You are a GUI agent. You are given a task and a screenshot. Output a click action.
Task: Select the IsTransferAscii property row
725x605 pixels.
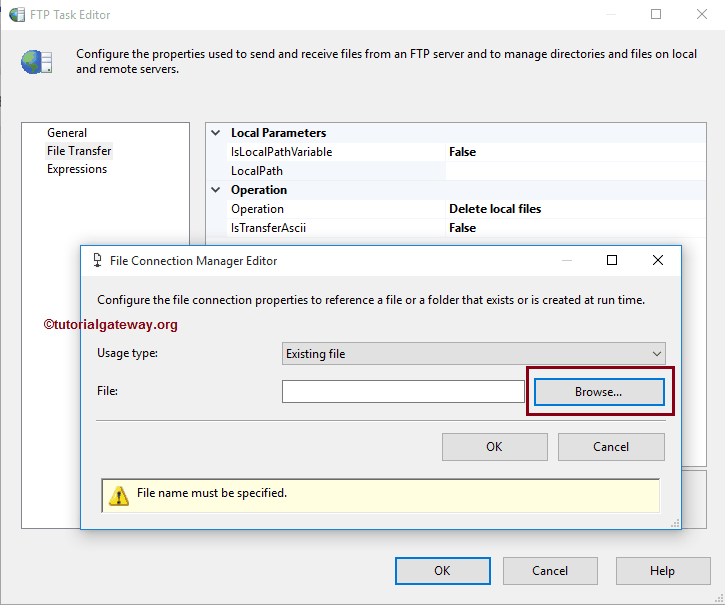coord(466,228)
